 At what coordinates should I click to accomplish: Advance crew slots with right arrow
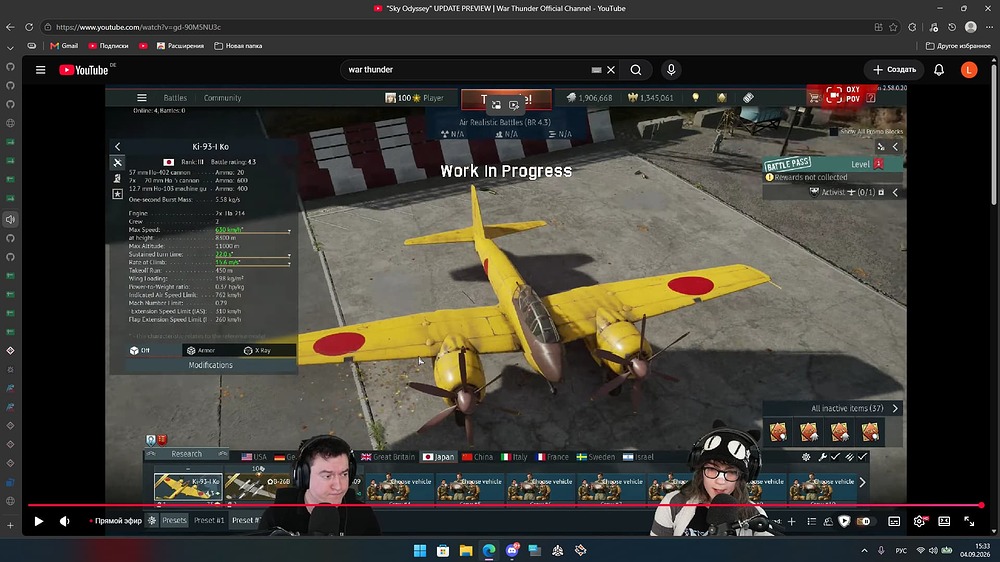[x=862, y=483]
